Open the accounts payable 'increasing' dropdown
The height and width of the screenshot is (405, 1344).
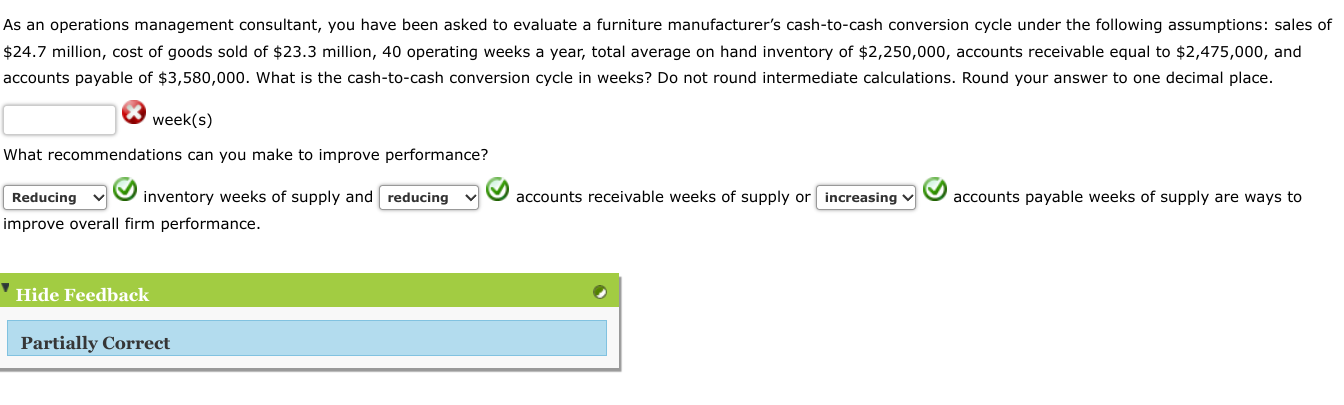866,197
